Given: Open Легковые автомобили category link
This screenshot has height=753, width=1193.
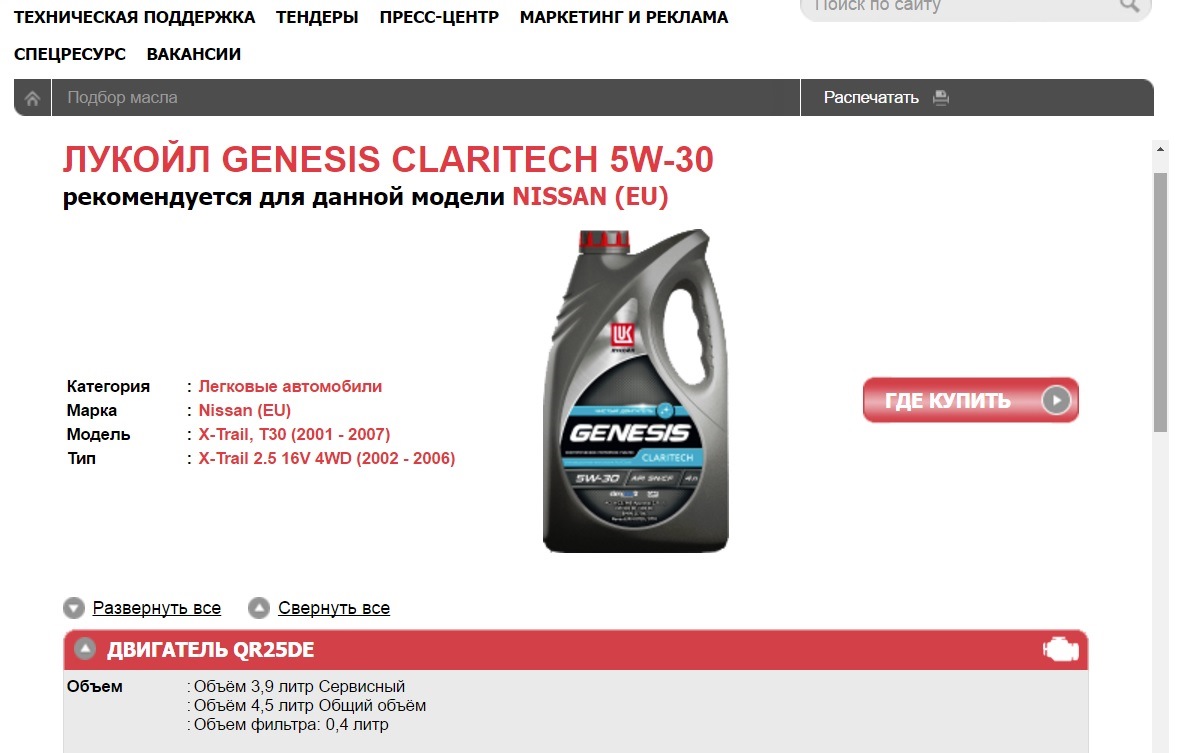Looking at the screenshot, I should click(290, 386).
